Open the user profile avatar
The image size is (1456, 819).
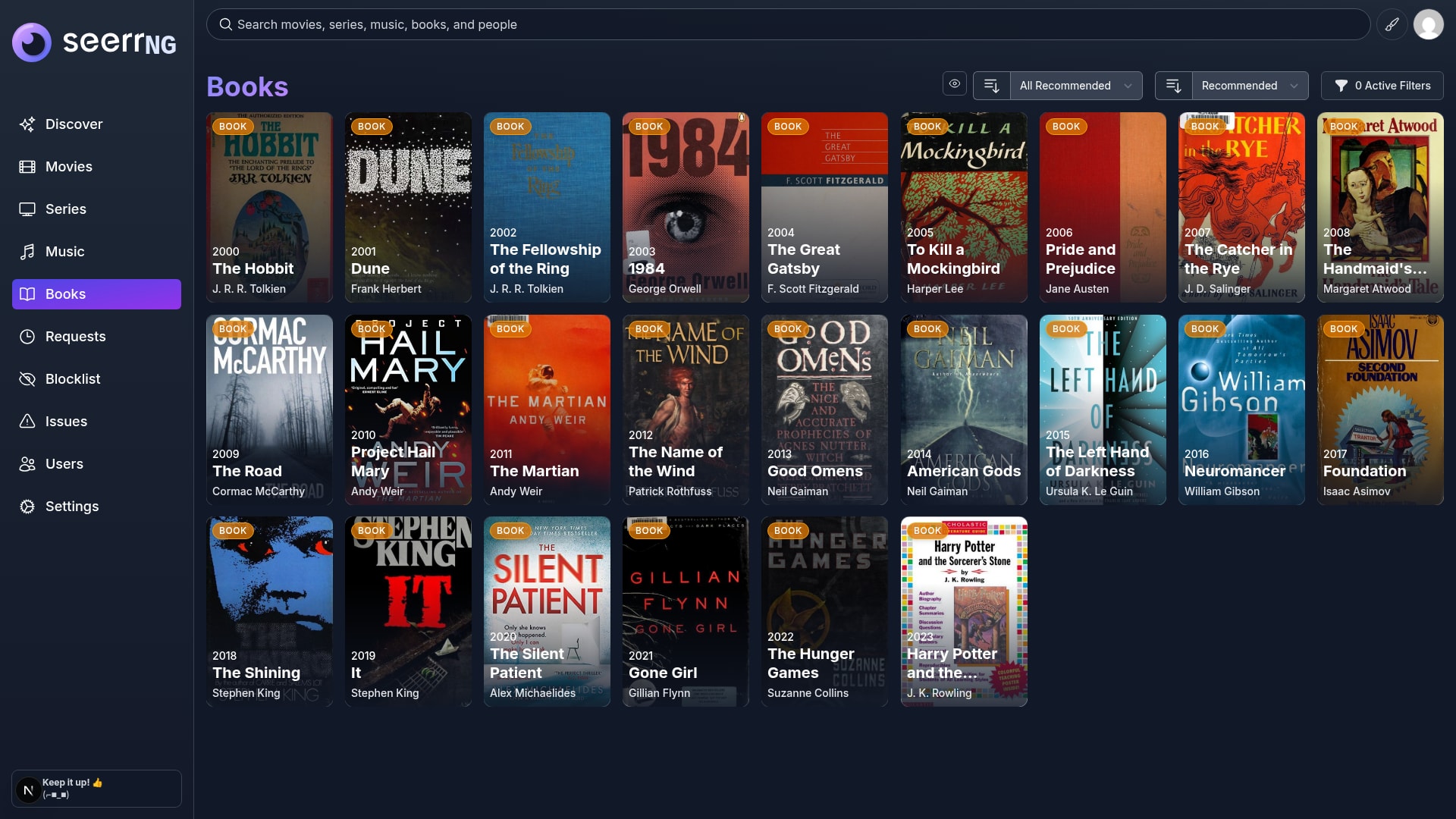(1429, 24)
